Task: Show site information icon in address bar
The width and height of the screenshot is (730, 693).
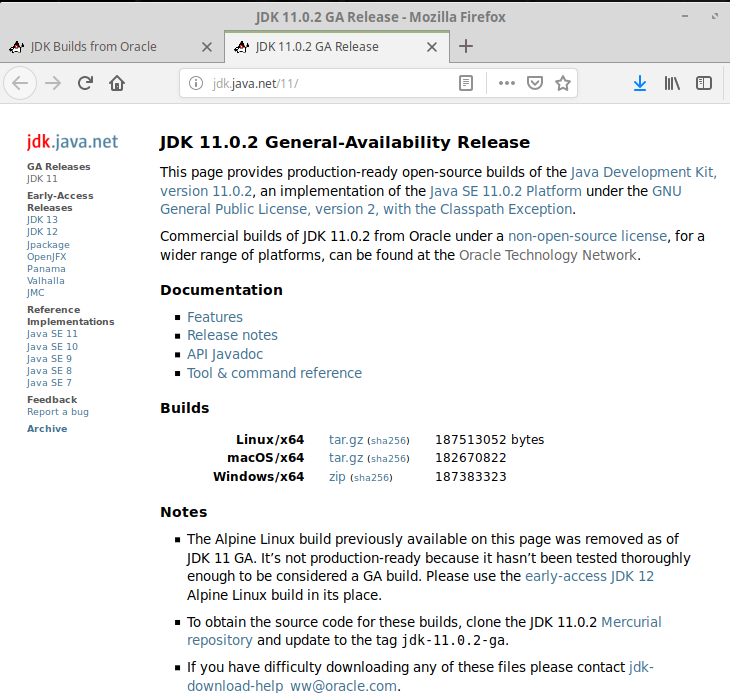Action: (196, 83)
